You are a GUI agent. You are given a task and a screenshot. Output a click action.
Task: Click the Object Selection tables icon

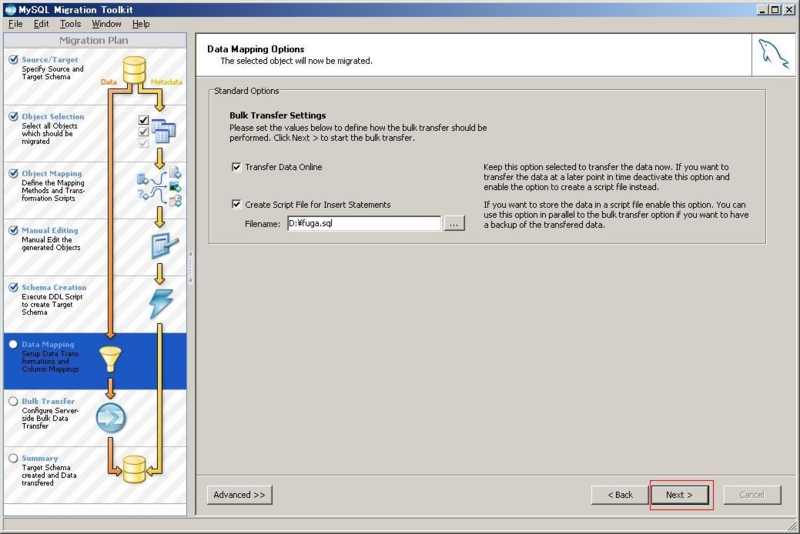point(163,131)
